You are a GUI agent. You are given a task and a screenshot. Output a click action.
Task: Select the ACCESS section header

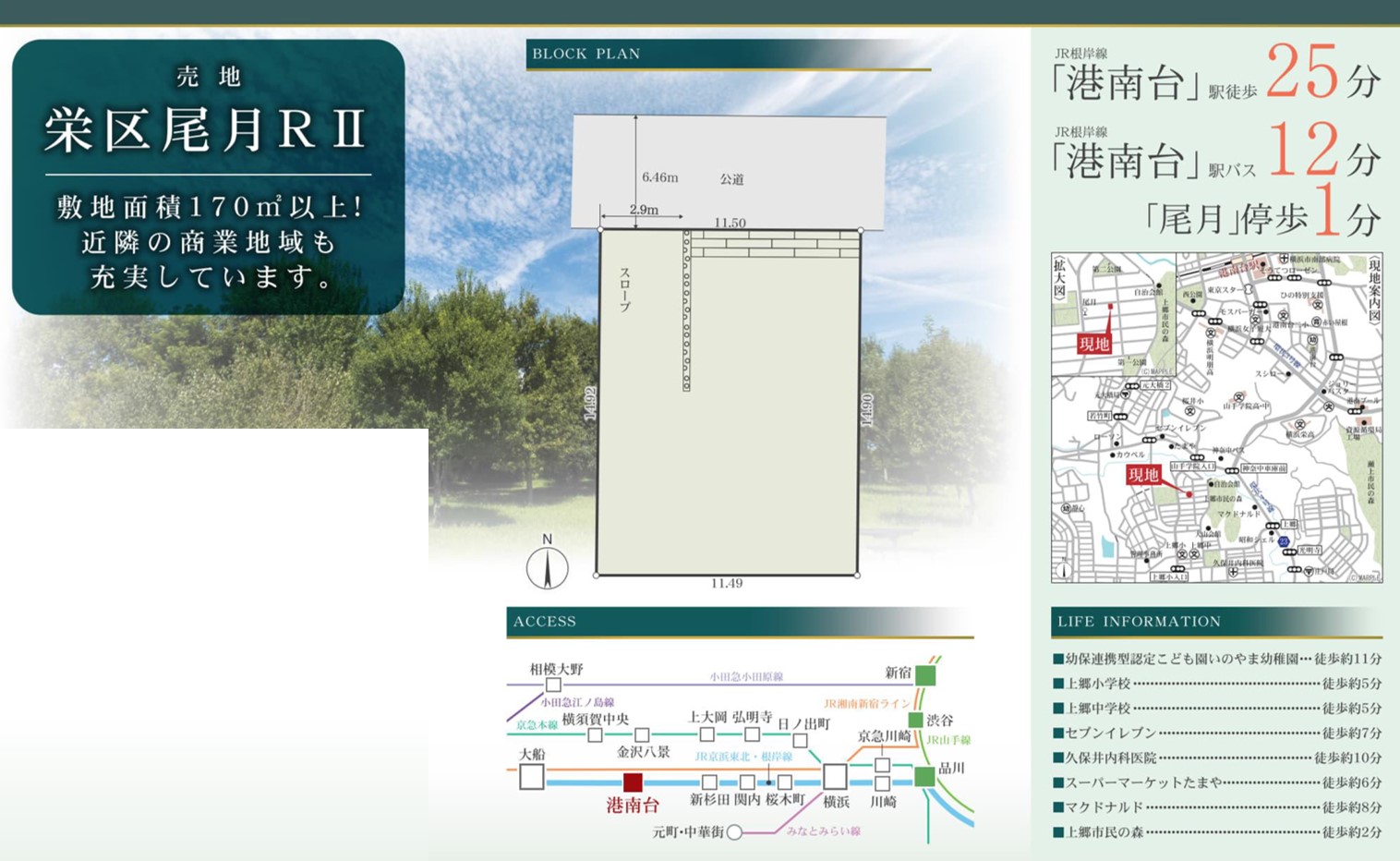click(545, 622)
